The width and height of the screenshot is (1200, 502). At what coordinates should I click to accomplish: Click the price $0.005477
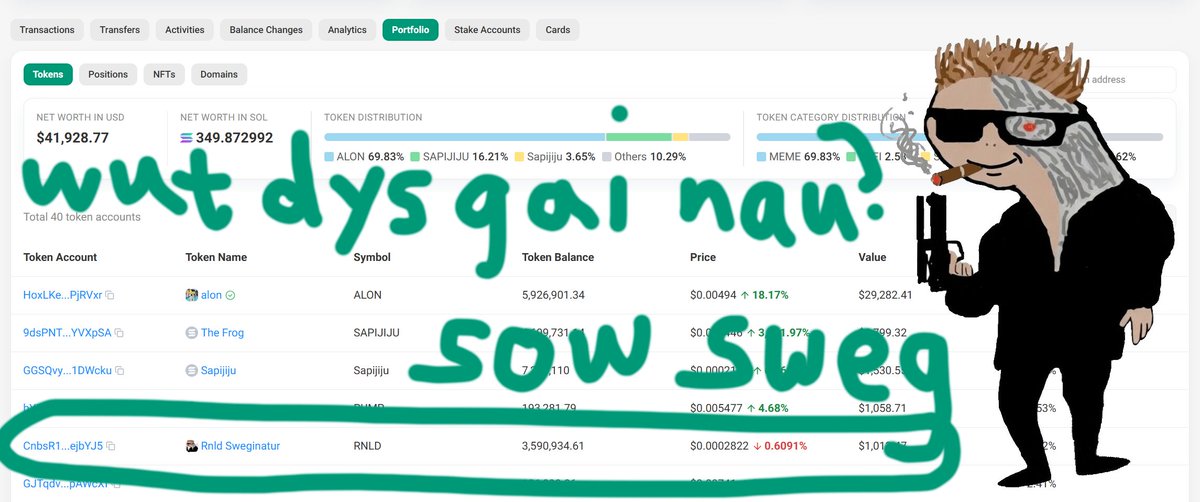coord(716,408)
